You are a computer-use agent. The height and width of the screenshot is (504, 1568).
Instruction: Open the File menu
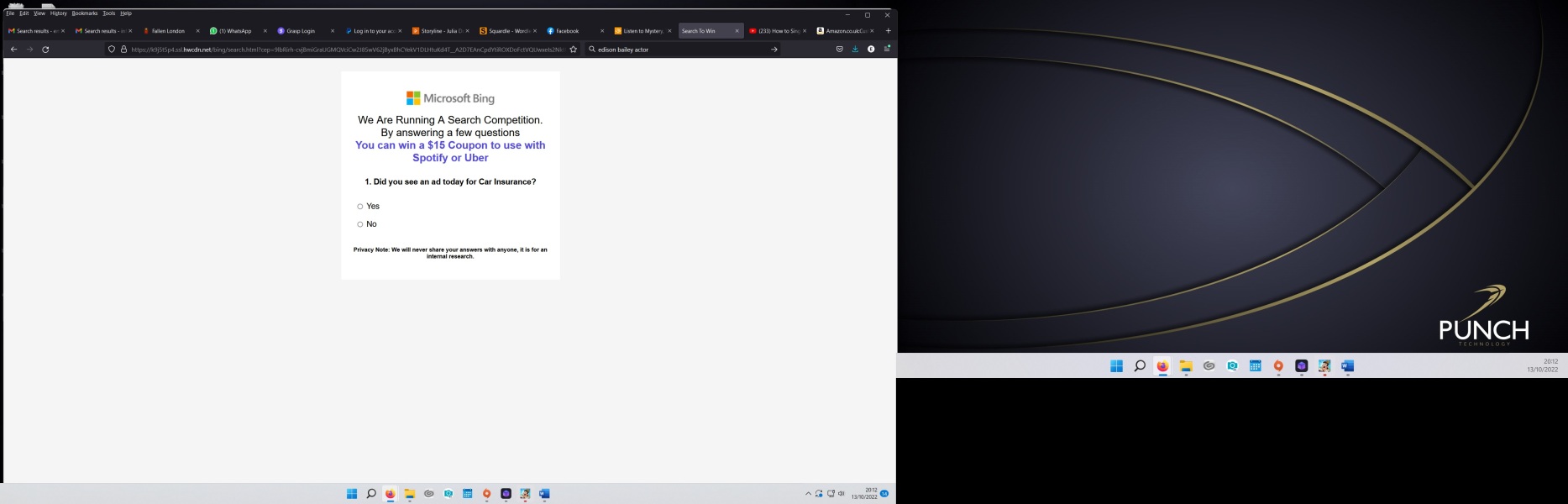pos(10,13)
